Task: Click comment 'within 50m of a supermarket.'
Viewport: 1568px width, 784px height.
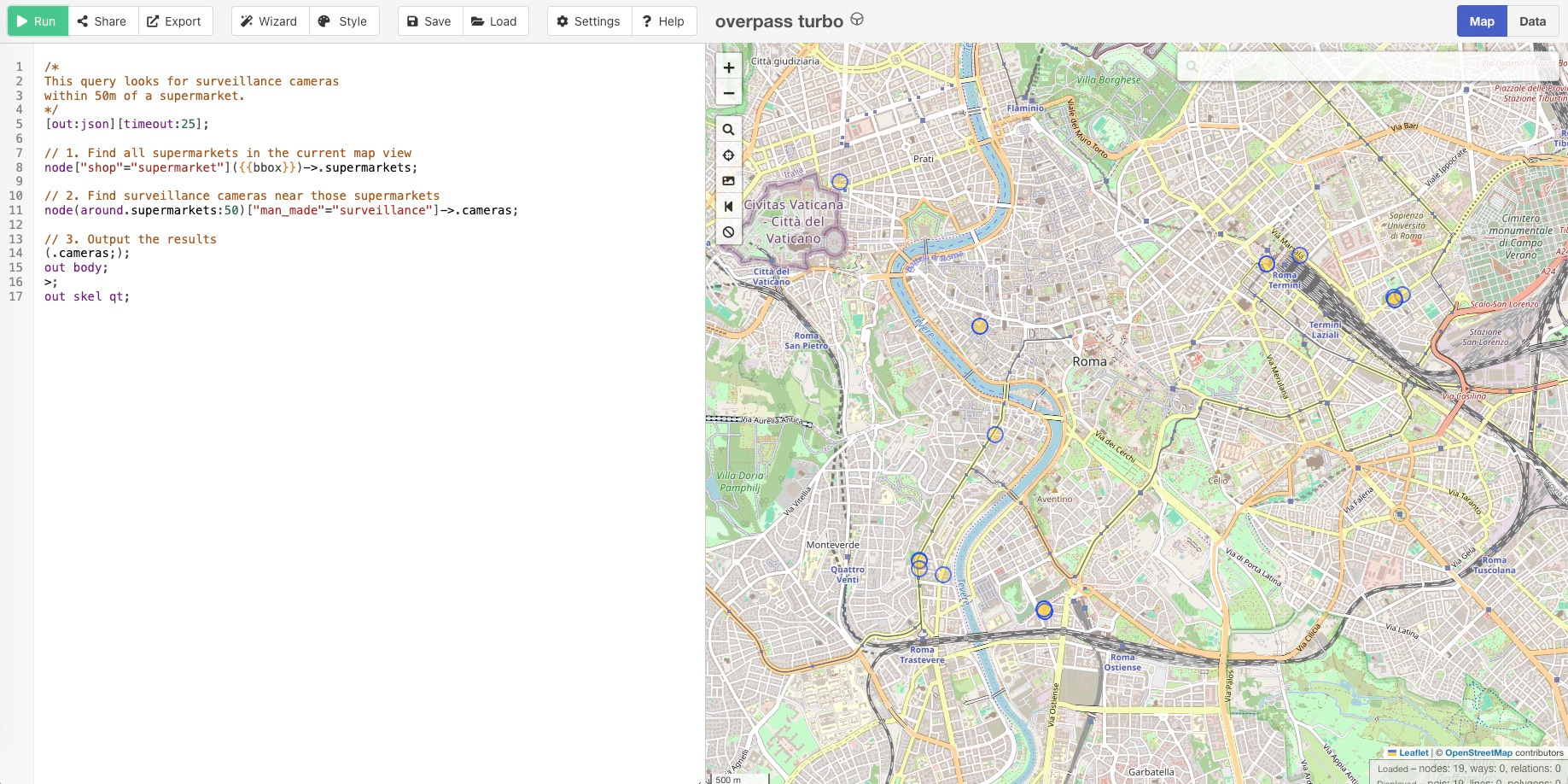Action: coord(145,96)
